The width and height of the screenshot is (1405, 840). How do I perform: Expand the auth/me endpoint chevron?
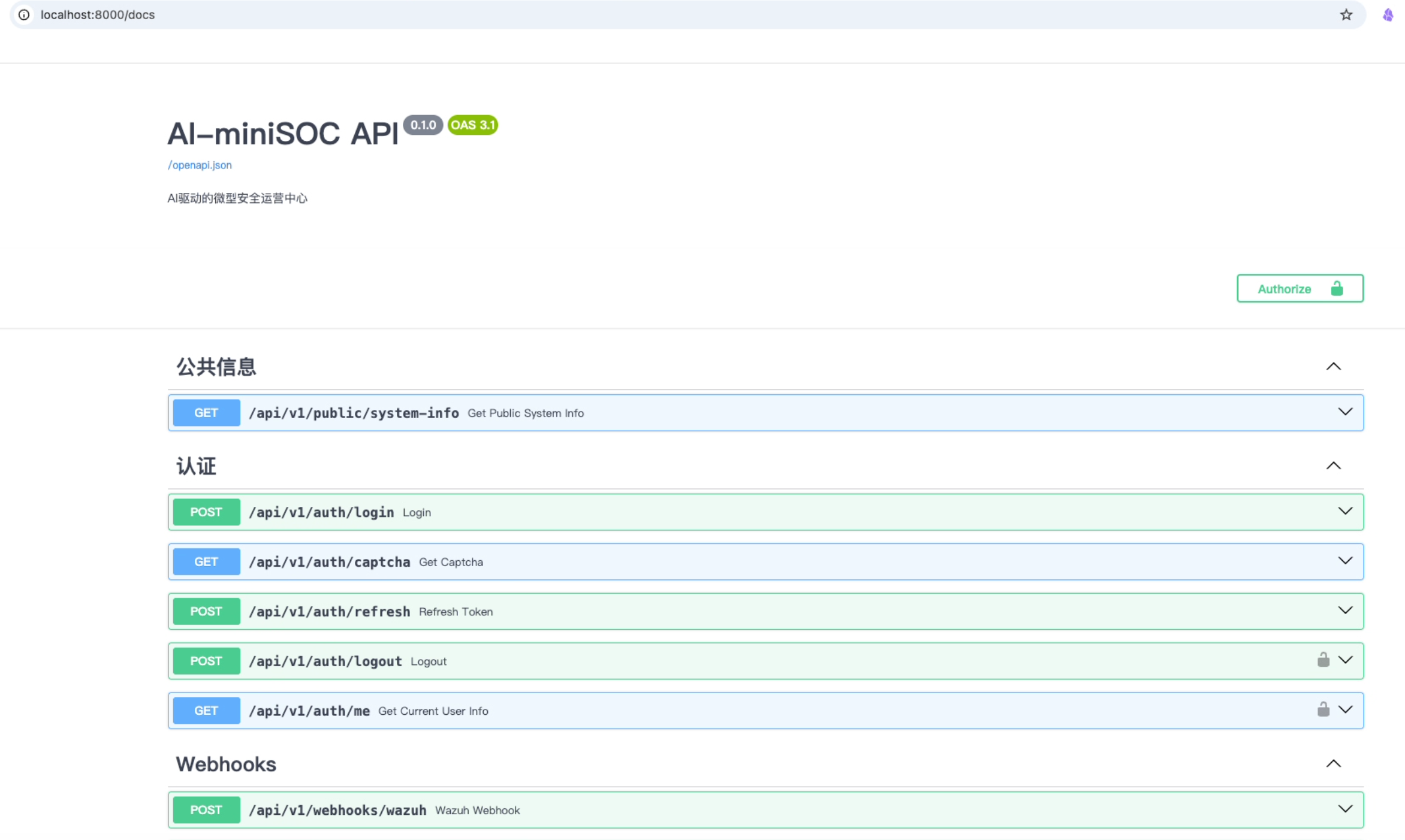coord(1346,709)
